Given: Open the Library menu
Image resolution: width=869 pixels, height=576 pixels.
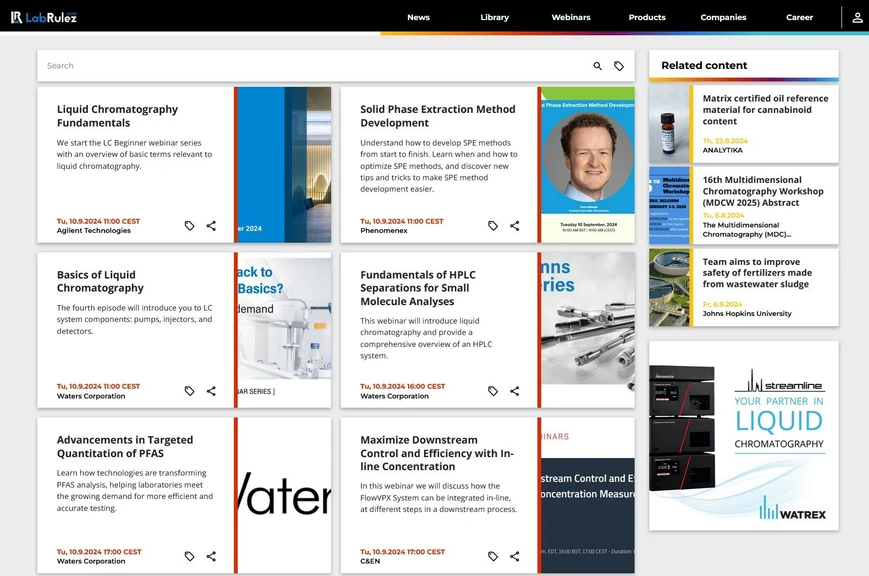Looking at the screenshot, I should click(494, 17).
